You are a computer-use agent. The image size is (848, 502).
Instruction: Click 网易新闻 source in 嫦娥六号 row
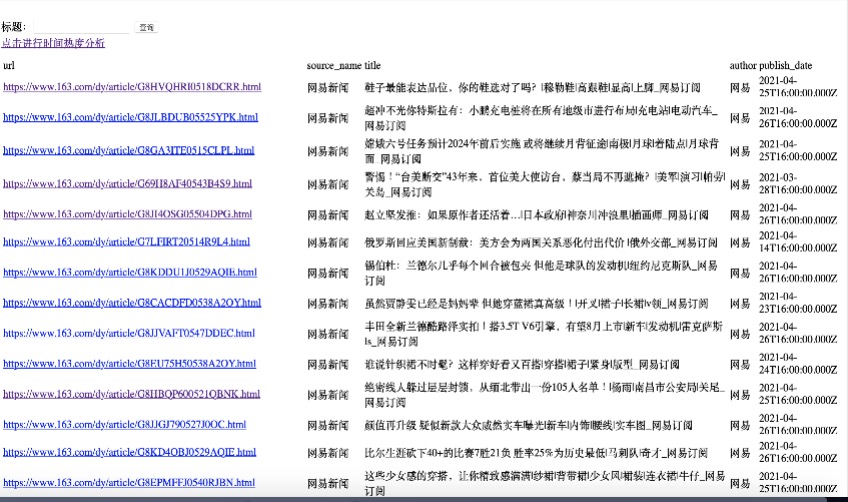tap(328, 151)
